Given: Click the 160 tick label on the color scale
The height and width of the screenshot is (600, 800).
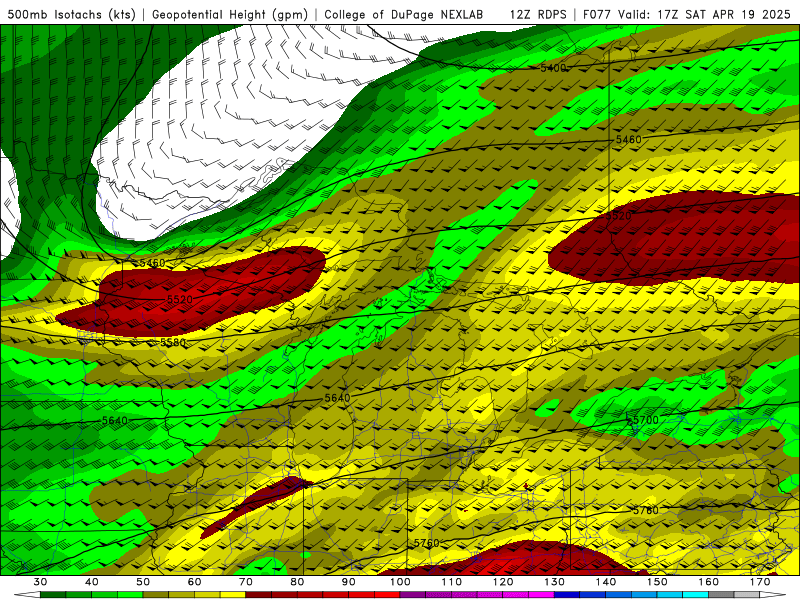Looking at the screenshot, I should coord(709,582).
